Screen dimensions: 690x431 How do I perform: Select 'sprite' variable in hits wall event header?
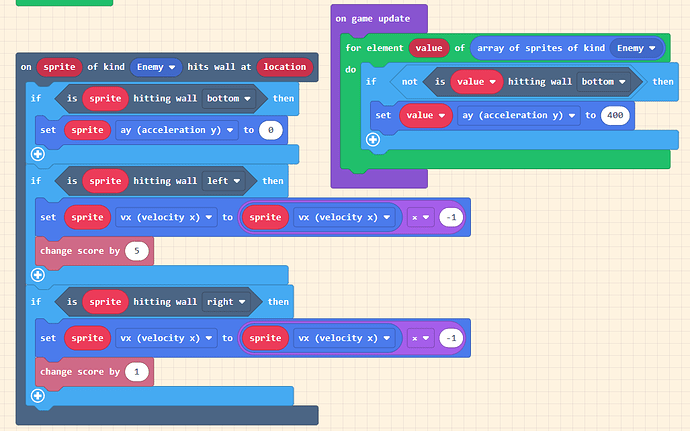click(59, 67)
